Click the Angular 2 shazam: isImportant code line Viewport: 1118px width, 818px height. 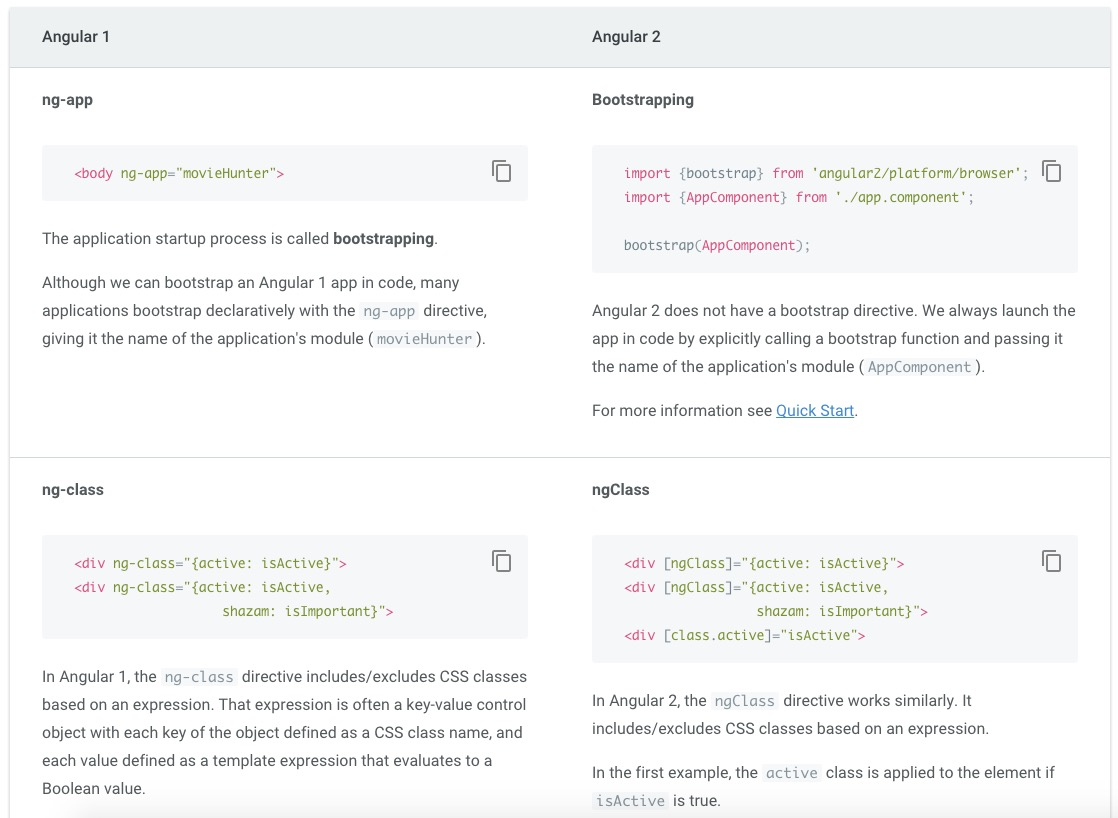[x=841, y=611]
